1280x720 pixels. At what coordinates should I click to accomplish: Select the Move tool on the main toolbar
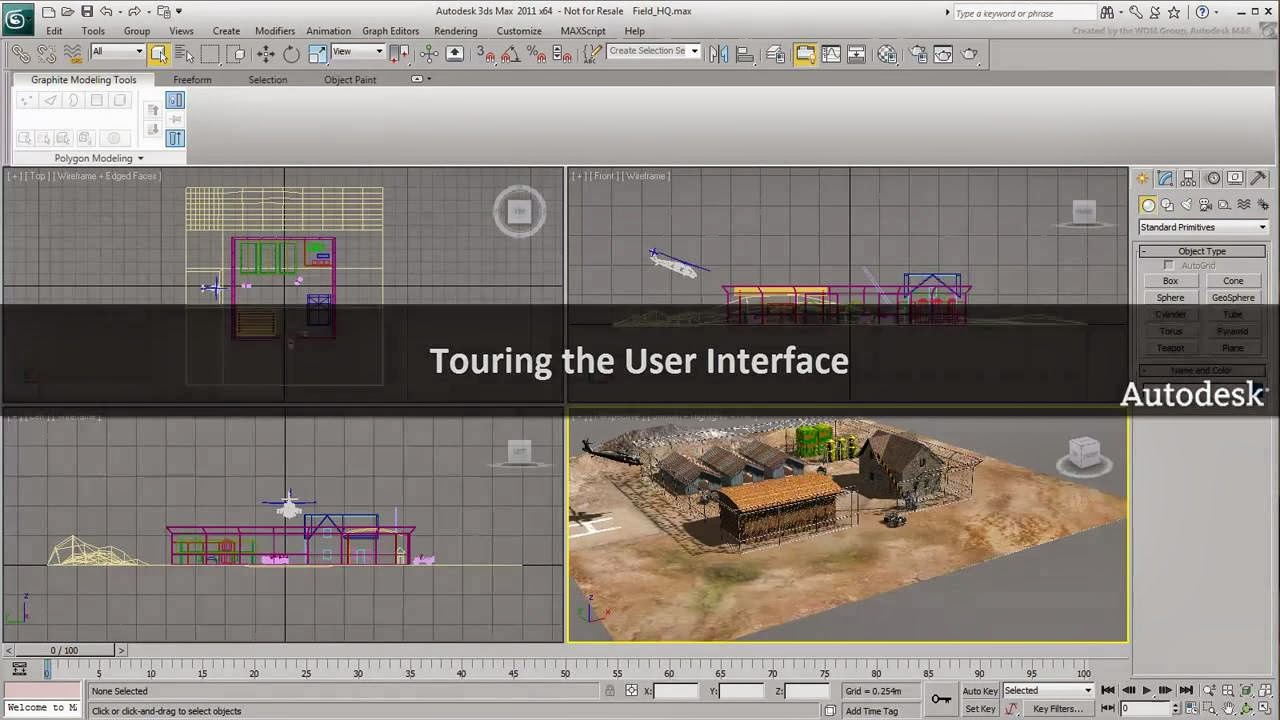(266, 53)
